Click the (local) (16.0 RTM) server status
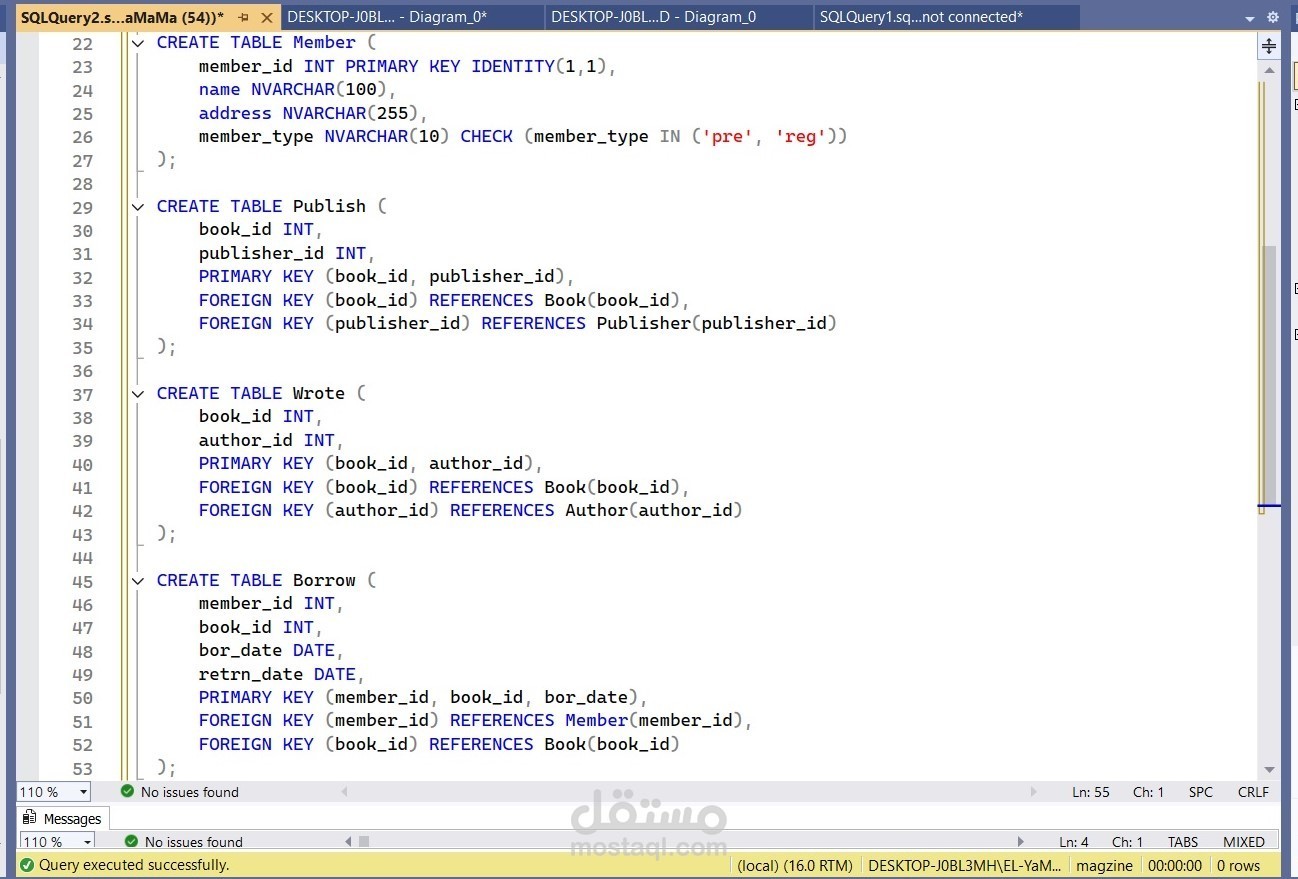 (x=795, y=866)
